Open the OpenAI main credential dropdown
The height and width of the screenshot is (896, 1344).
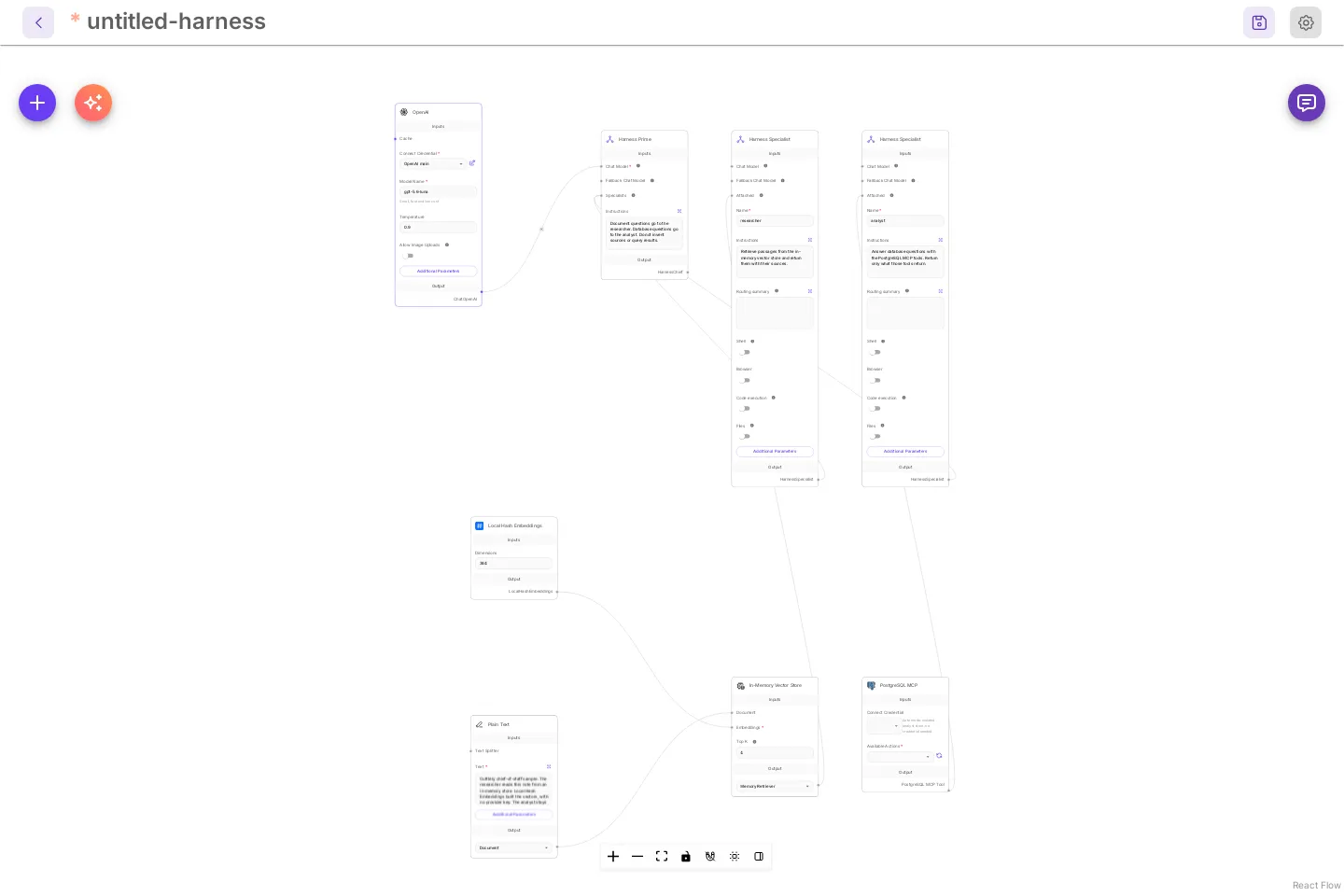433,163
